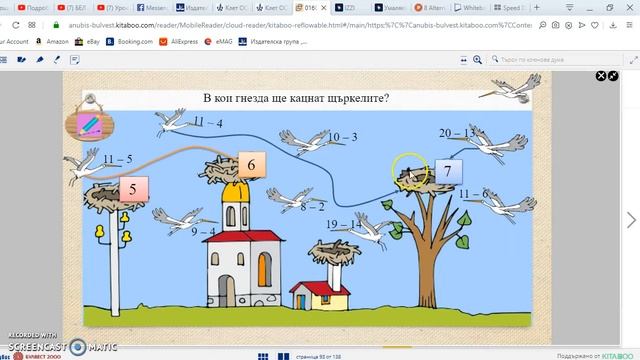640x360 pixels.
Task: Select the pencil drawing tool in reader toolbar
Action: click(x=57, y=60)
